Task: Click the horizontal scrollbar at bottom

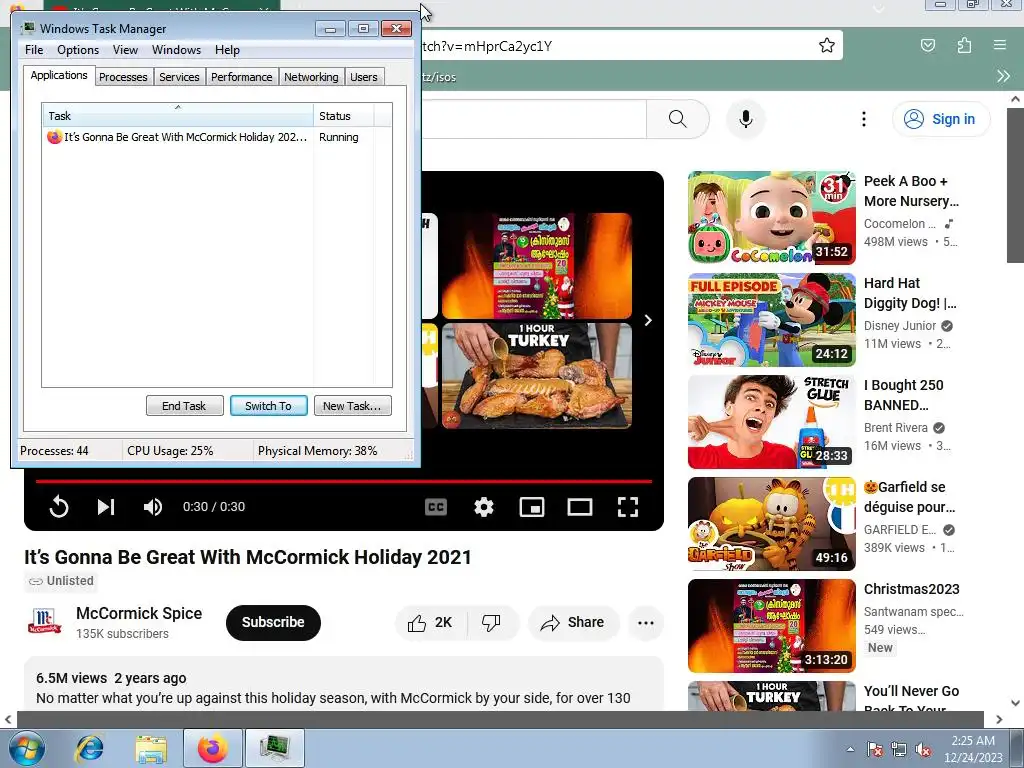Action: point(500,719)
